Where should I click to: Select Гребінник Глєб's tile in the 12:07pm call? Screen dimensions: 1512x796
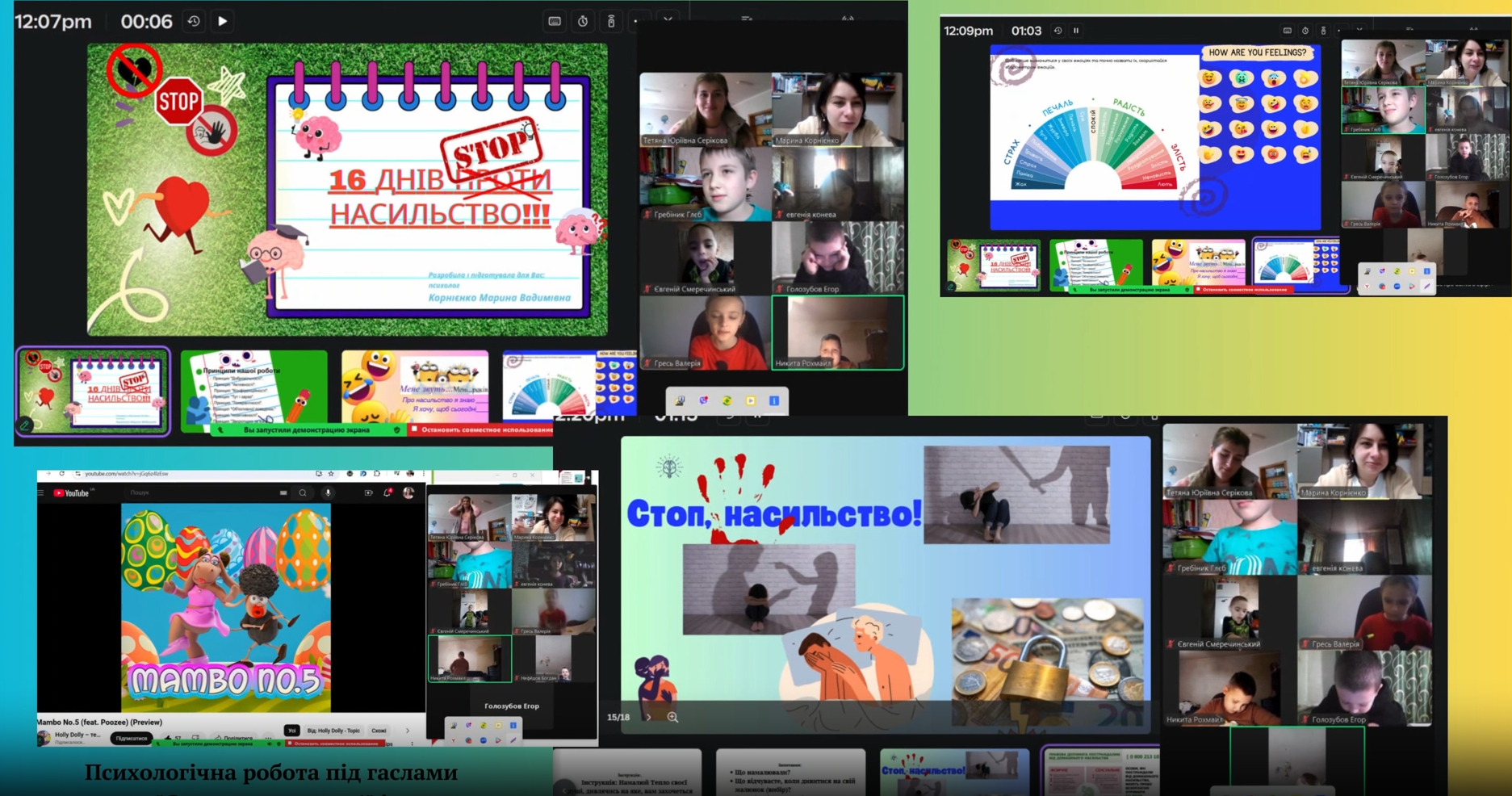(706, 184)
